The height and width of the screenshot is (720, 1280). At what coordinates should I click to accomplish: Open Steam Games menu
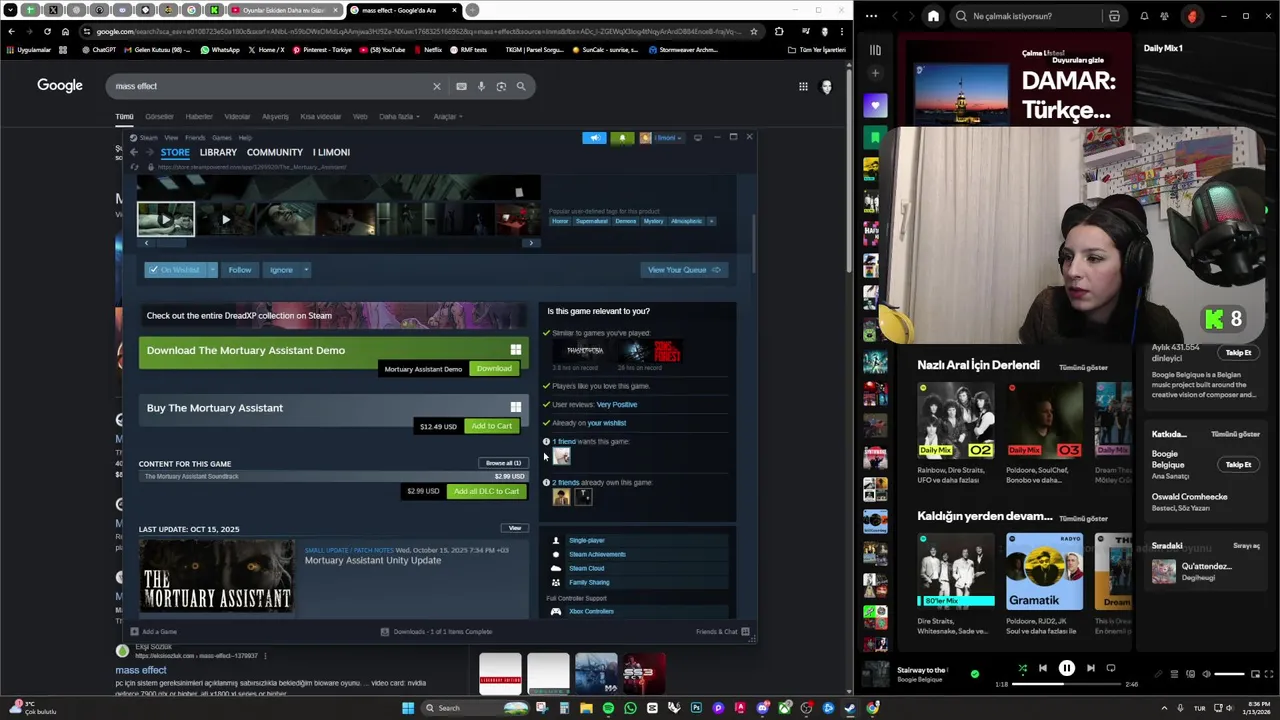click(222, 138)
